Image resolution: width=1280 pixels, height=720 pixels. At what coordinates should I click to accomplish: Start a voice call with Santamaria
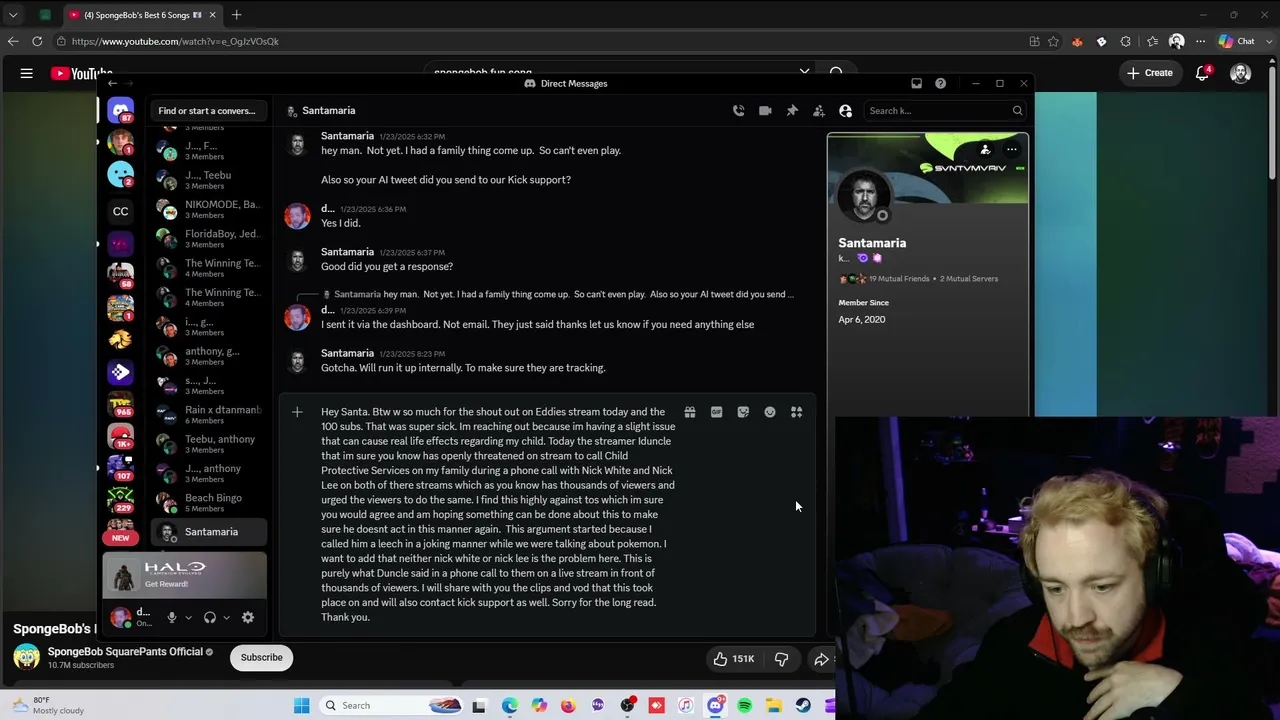click(738, 111)
